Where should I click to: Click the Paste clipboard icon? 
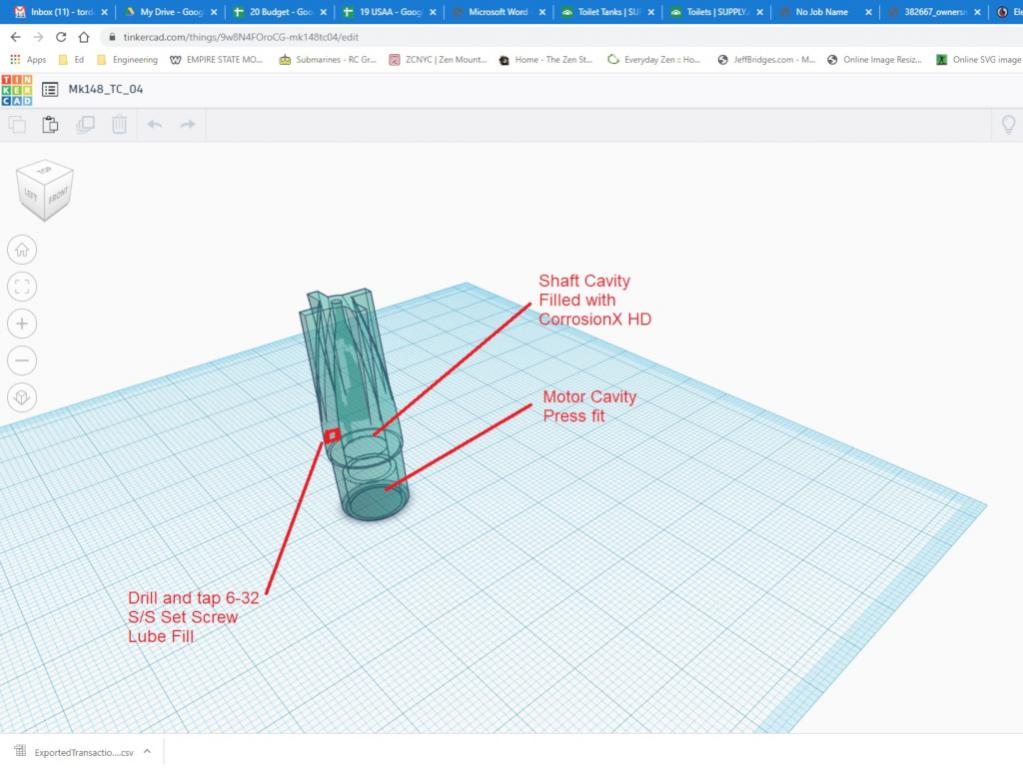[x=50, y=125]
